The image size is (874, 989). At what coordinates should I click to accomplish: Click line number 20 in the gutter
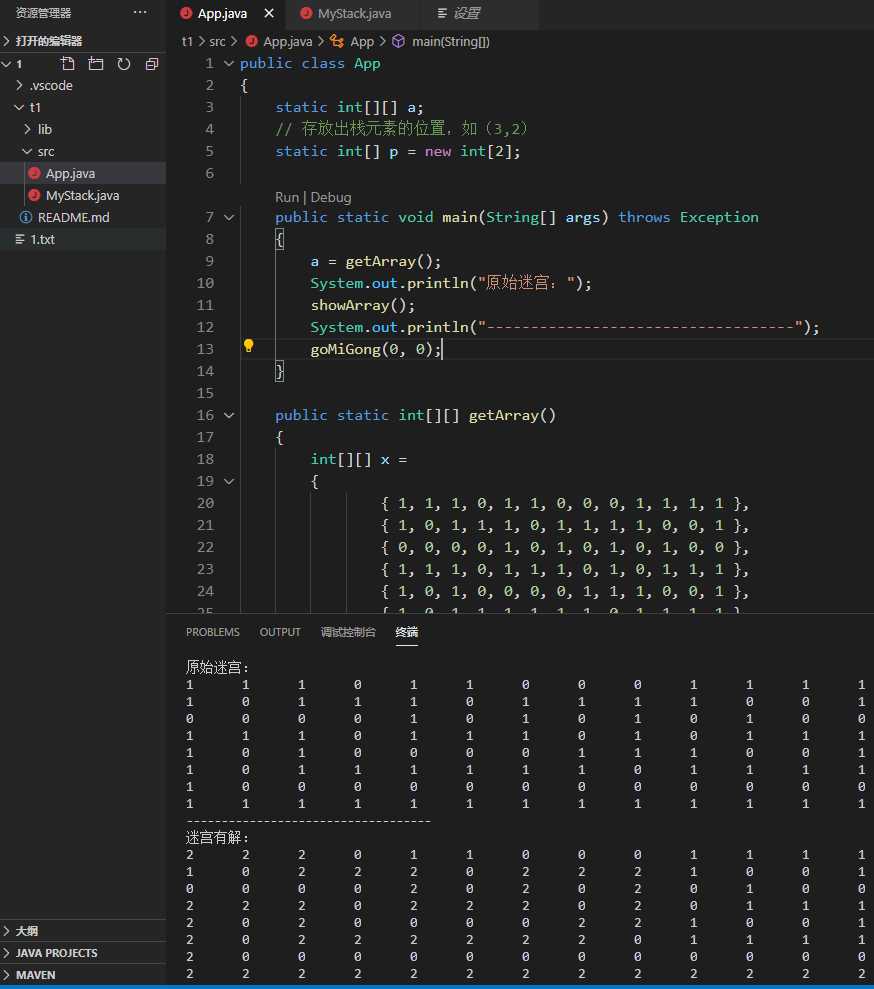point(205,503)
